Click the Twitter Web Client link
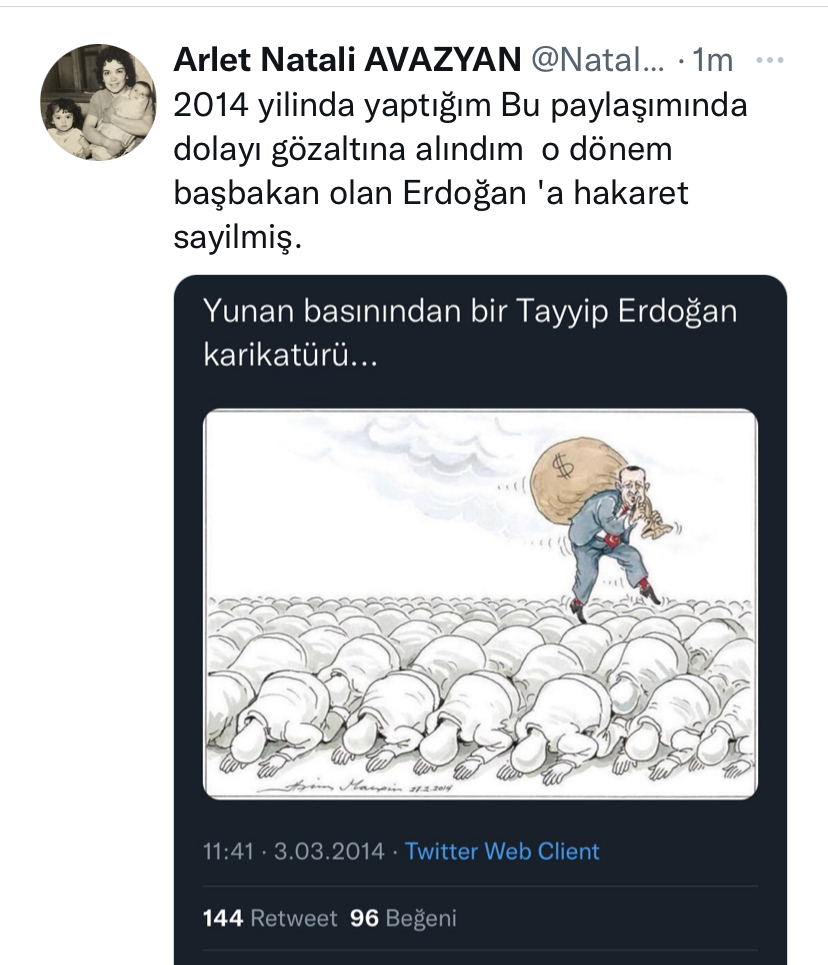This screenshot has height=965, width=828. [502, 851]
